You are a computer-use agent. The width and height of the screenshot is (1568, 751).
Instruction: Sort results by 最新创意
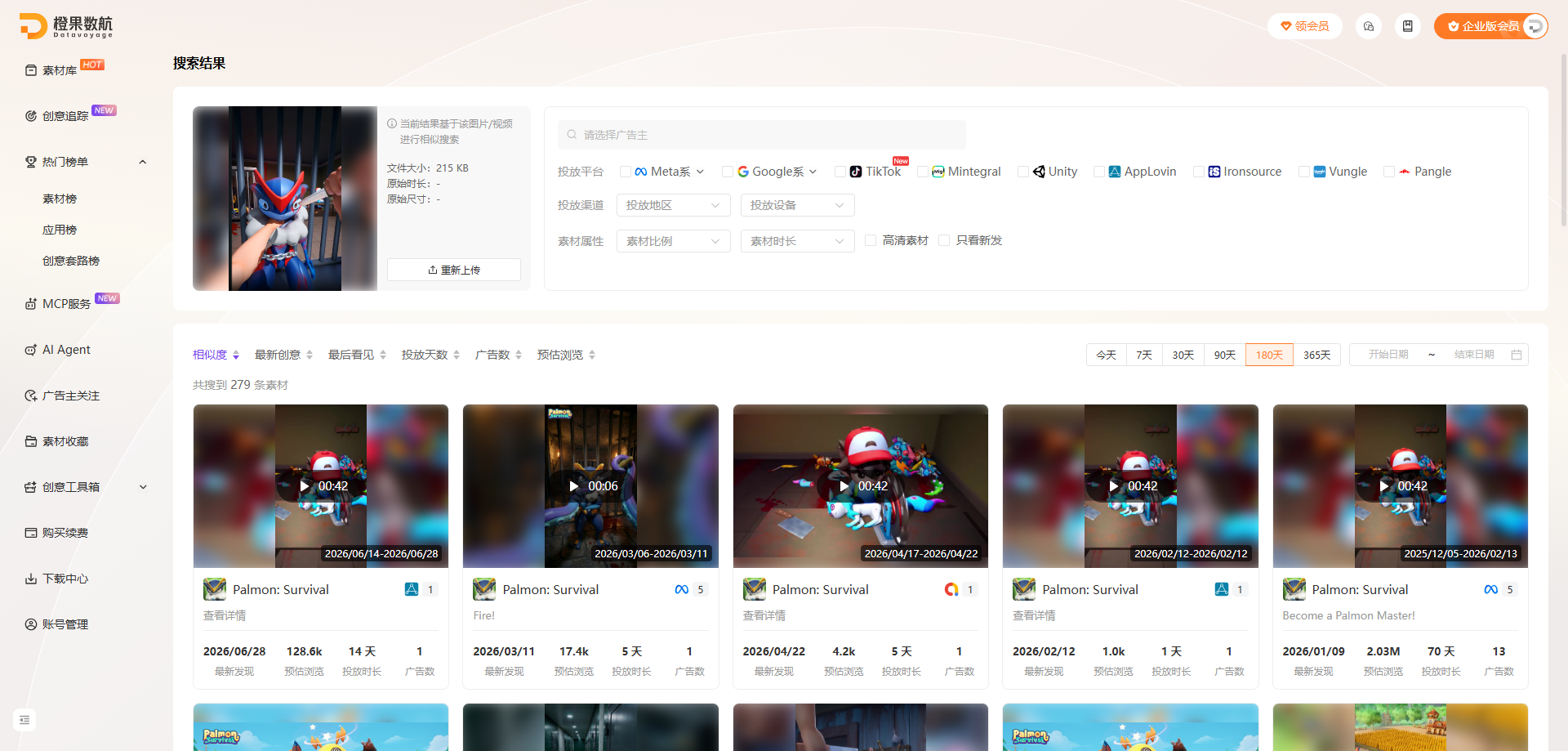284,355
